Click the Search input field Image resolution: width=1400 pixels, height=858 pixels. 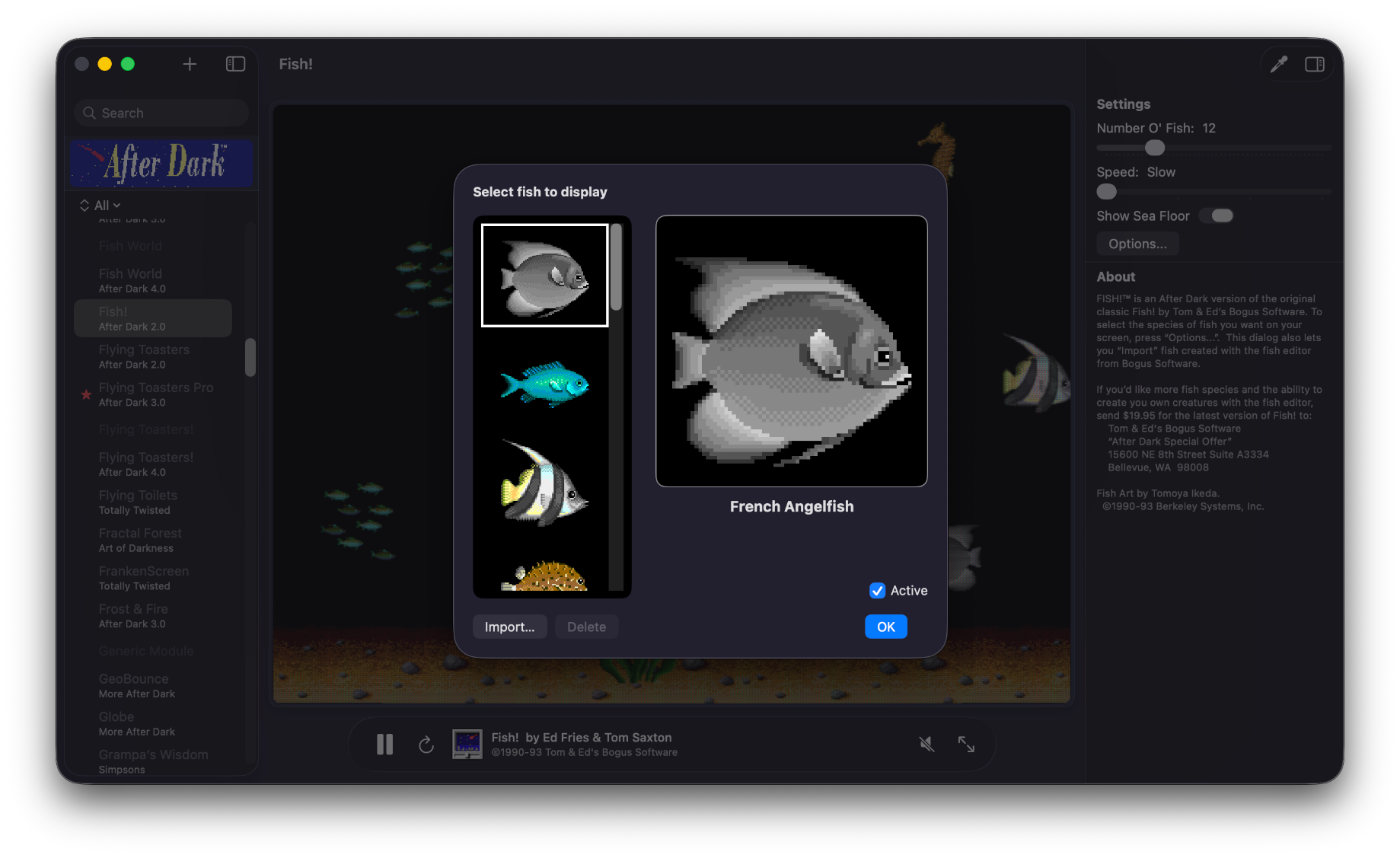[x=161, y=113]
